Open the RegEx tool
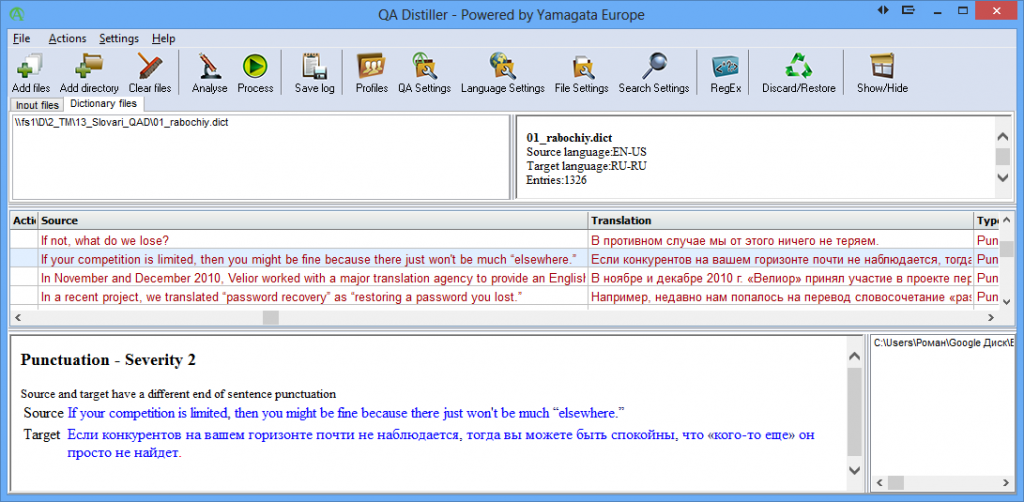The height and width of the screenshot is (502, 1024). [x=725, y=68]
